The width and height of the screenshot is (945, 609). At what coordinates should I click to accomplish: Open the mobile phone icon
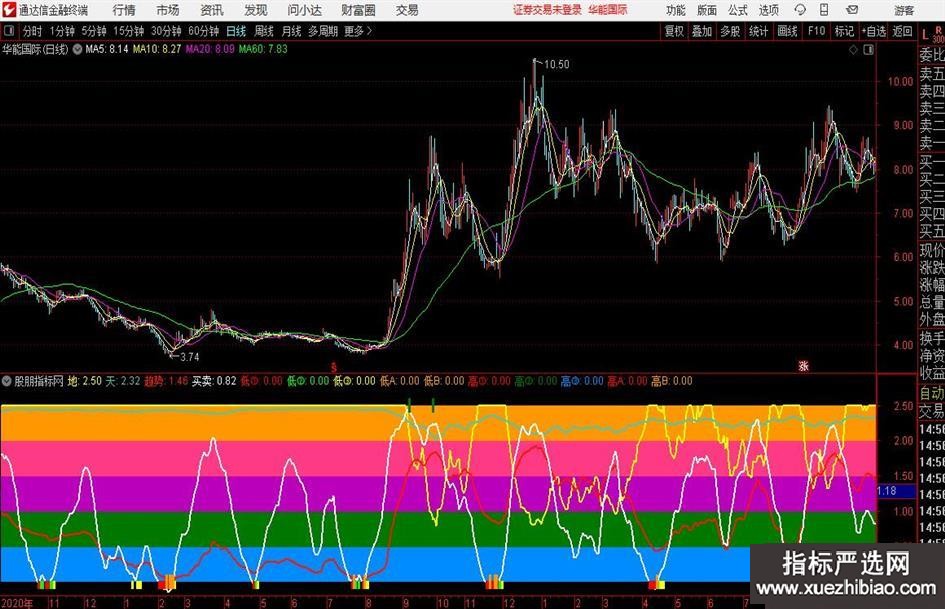click(824, 10)
